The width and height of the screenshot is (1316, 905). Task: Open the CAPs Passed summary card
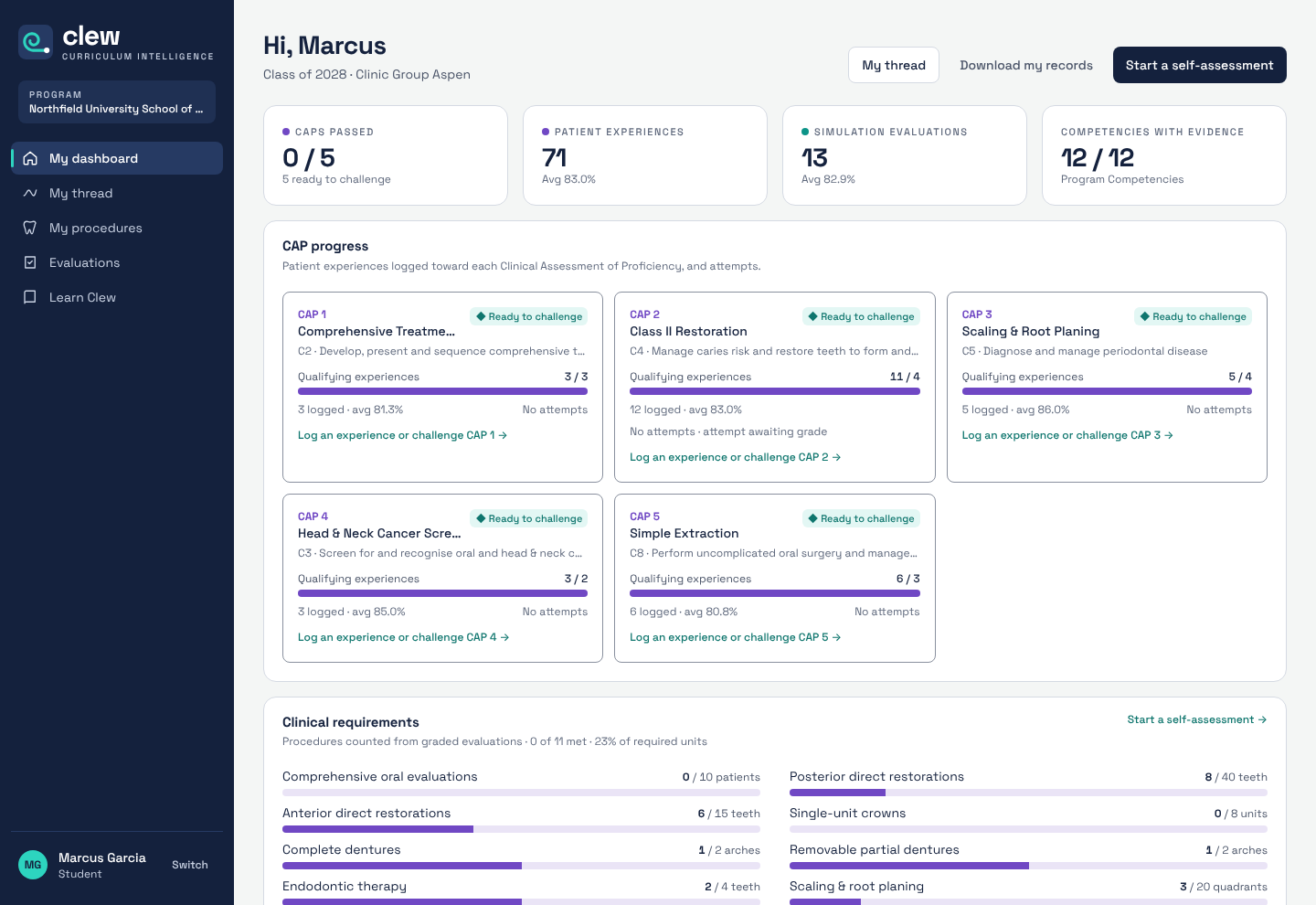(386, 155)
